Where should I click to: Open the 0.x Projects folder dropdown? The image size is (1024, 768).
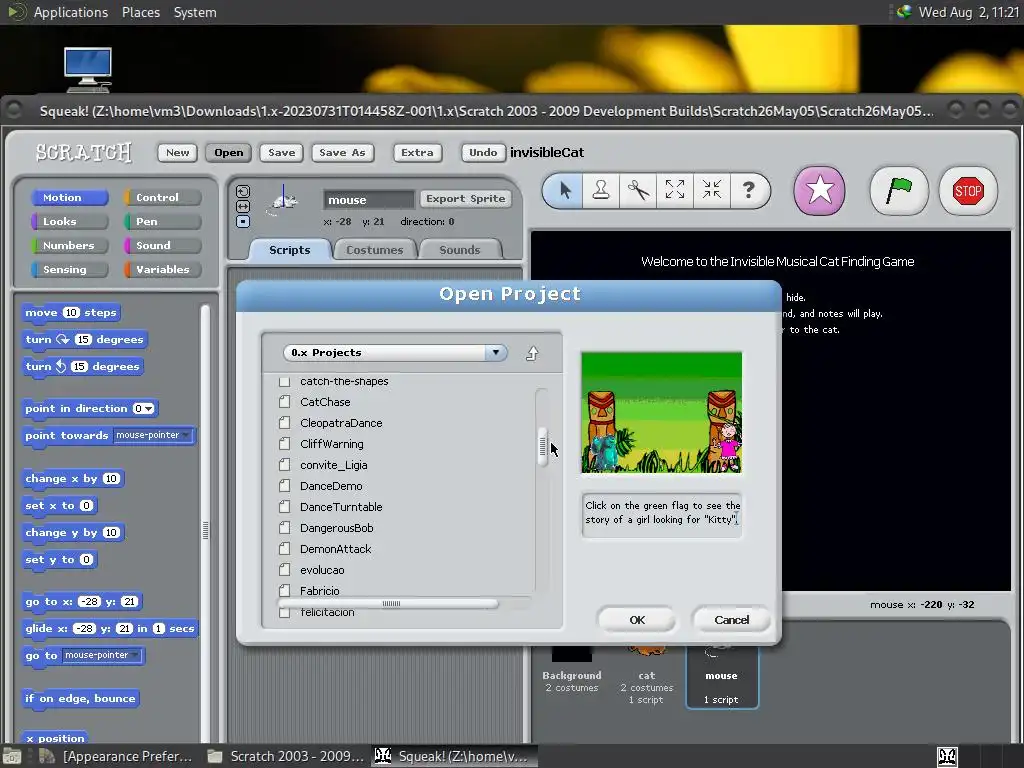pyautogui.click(x=496, y=353)
